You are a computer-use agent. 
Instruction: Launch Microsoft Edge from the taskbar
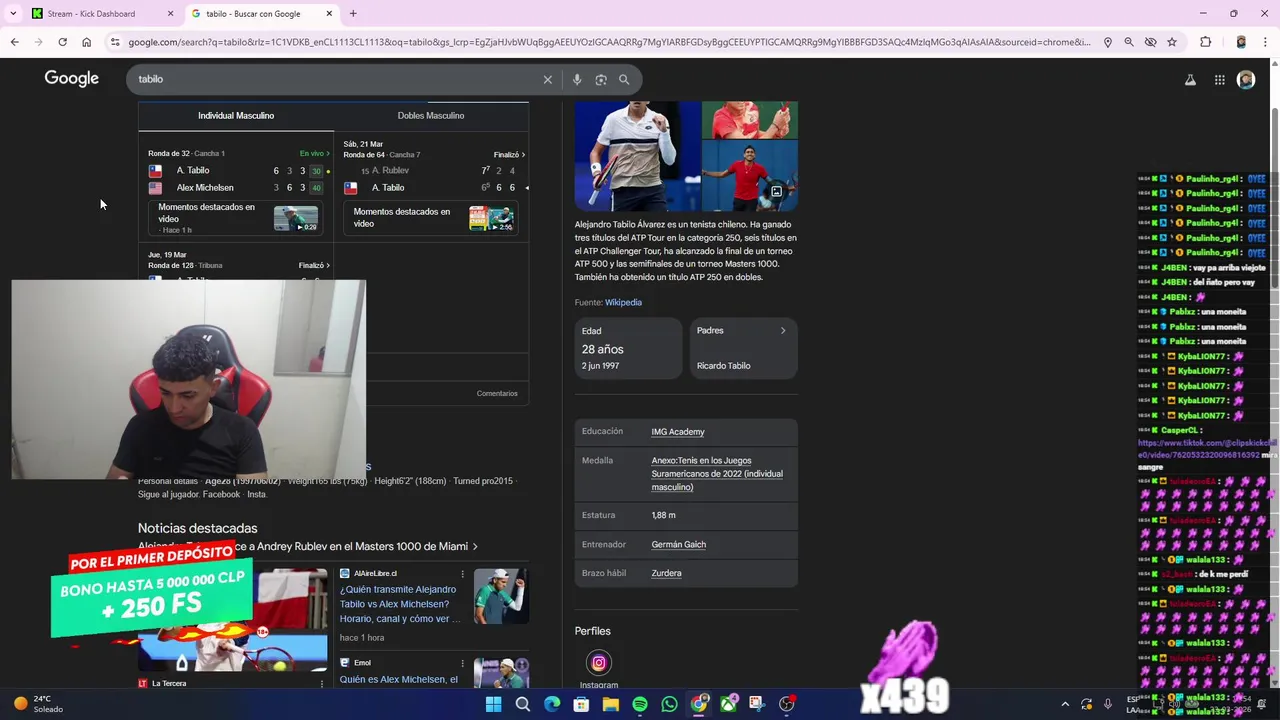[552, 704]
